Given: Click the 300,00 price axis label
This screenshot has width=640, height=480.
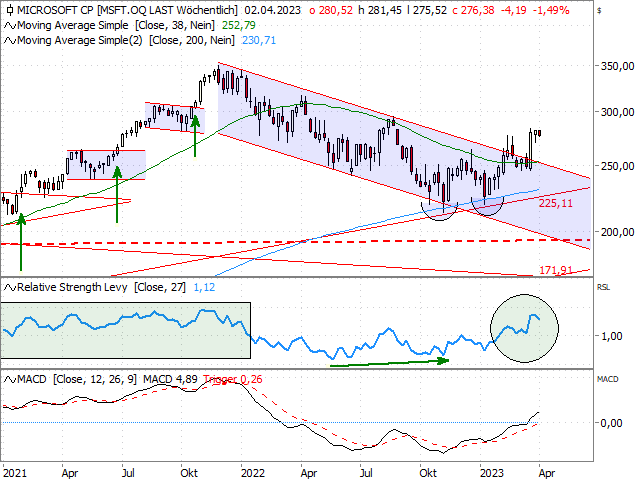Looking at the screenshot, I should tap(617, 112).
